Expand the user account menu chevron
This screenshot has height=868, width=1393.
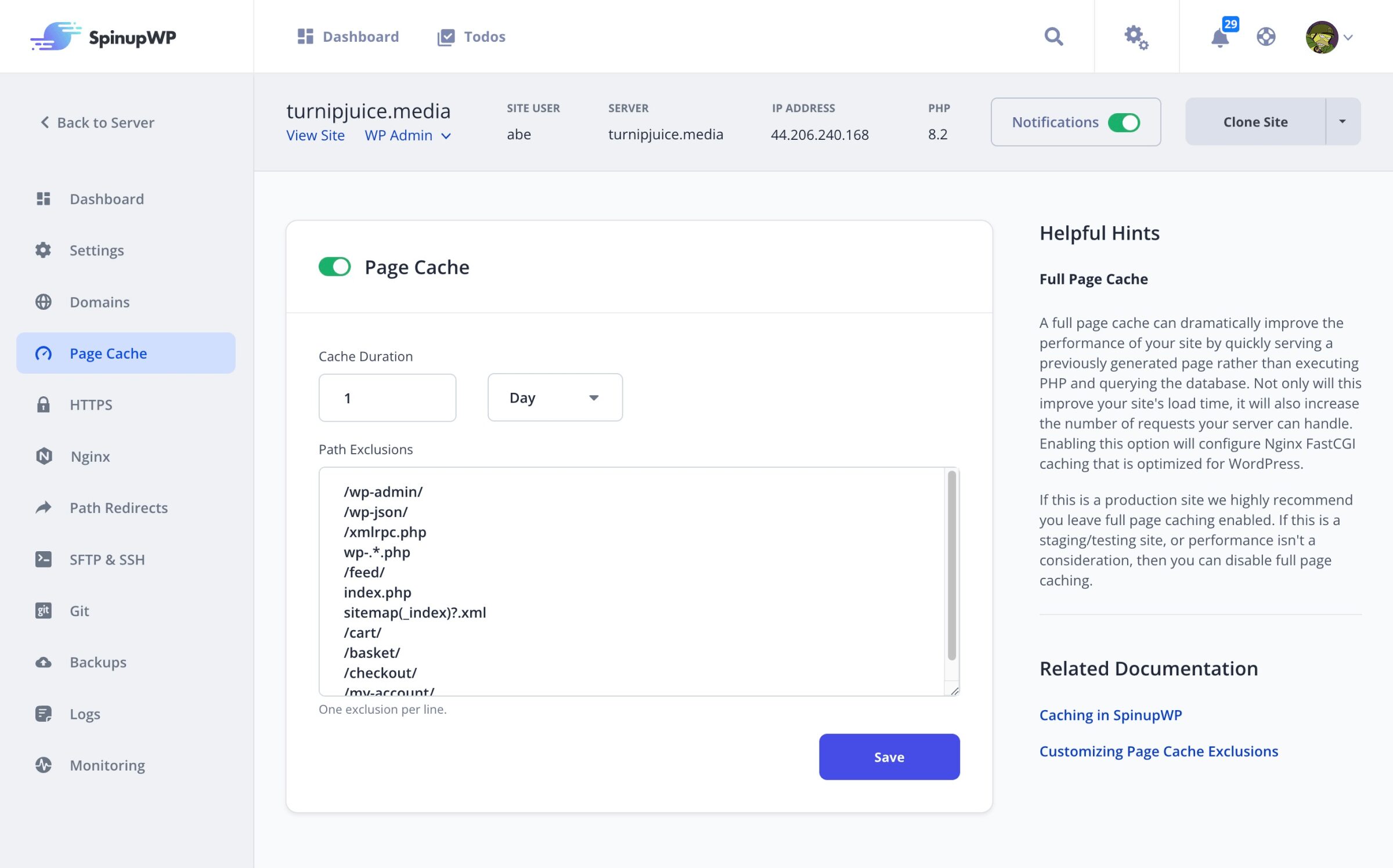1348,37
